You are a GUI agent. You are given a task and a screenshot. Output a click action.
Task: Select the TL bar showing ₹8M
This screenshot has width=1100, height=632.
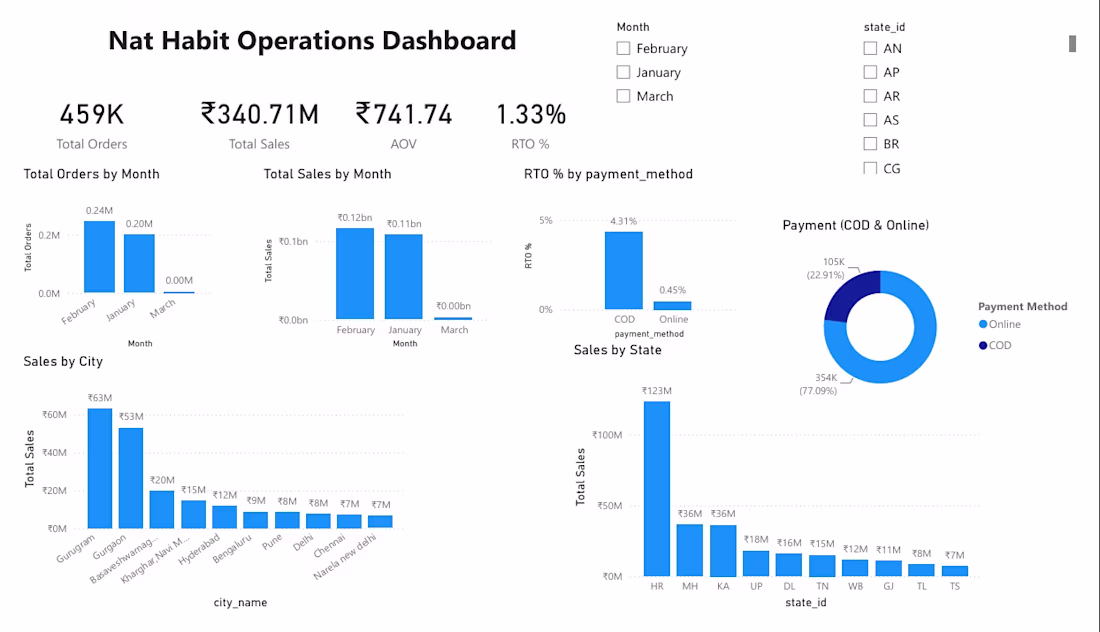(x=921, y=570)
